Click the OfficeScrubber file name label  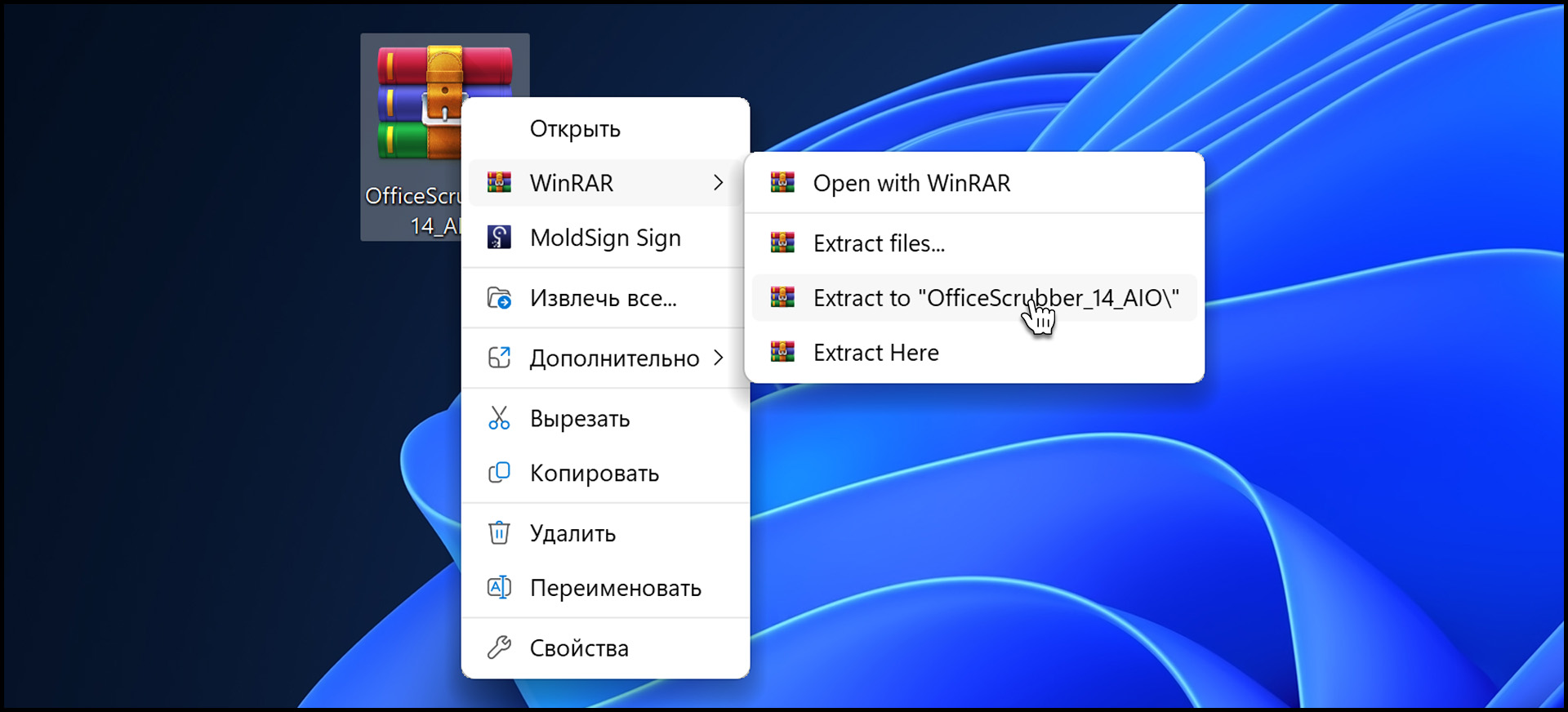point(412,211)
